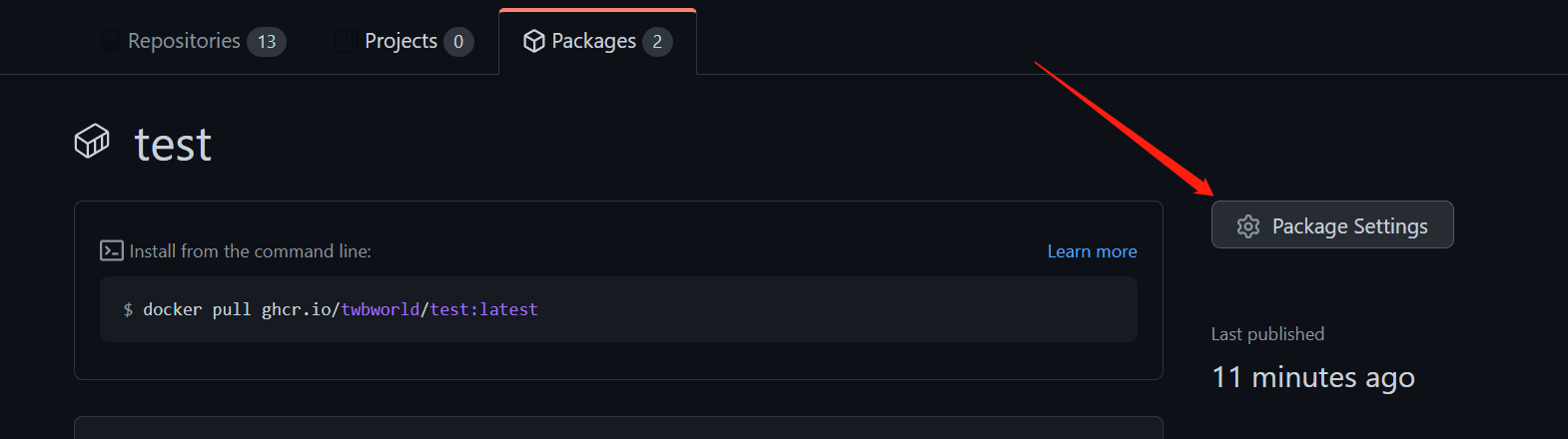Switch to the Projects tab
Image resolution: width=1568 pixels, height=439 pixels.
coord(400,41)
